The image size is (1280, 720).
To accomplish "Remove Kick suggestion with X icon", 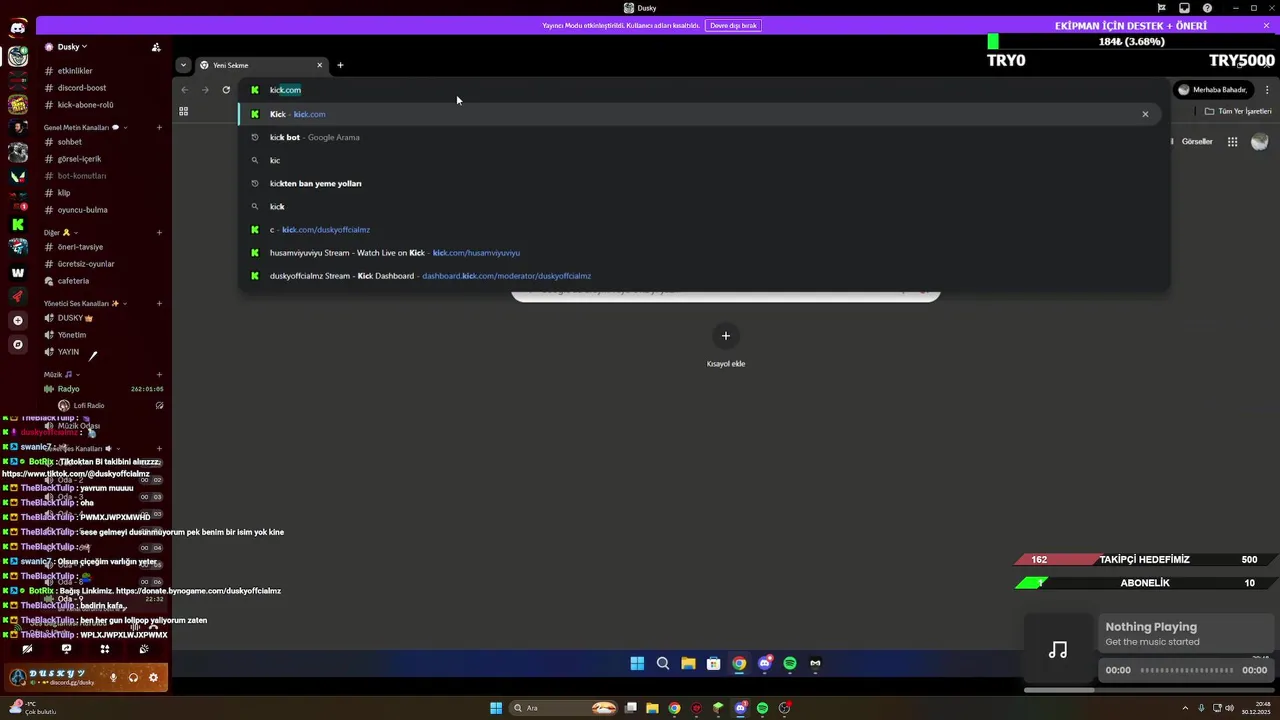I will pos(1145,114).
